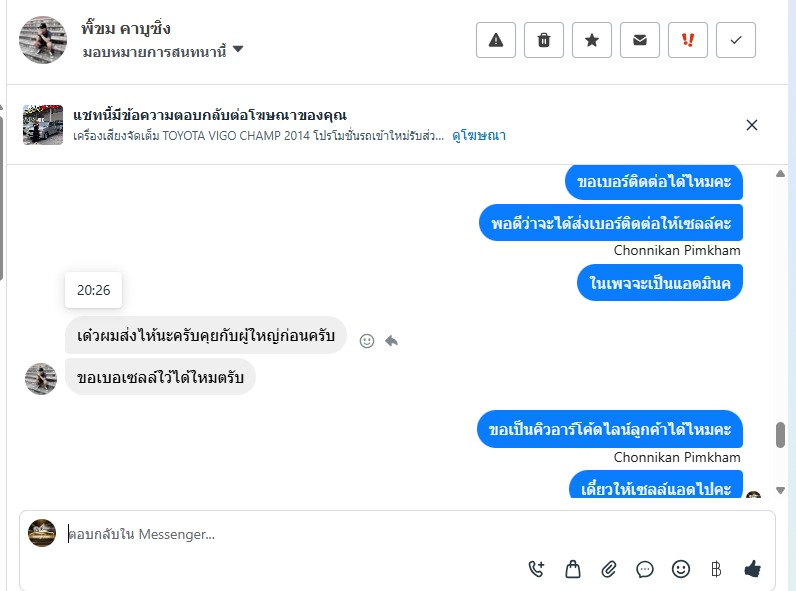Click the warning triangle spam button
This screenshot has width=796, height=591.
click(x=496, y=40)
